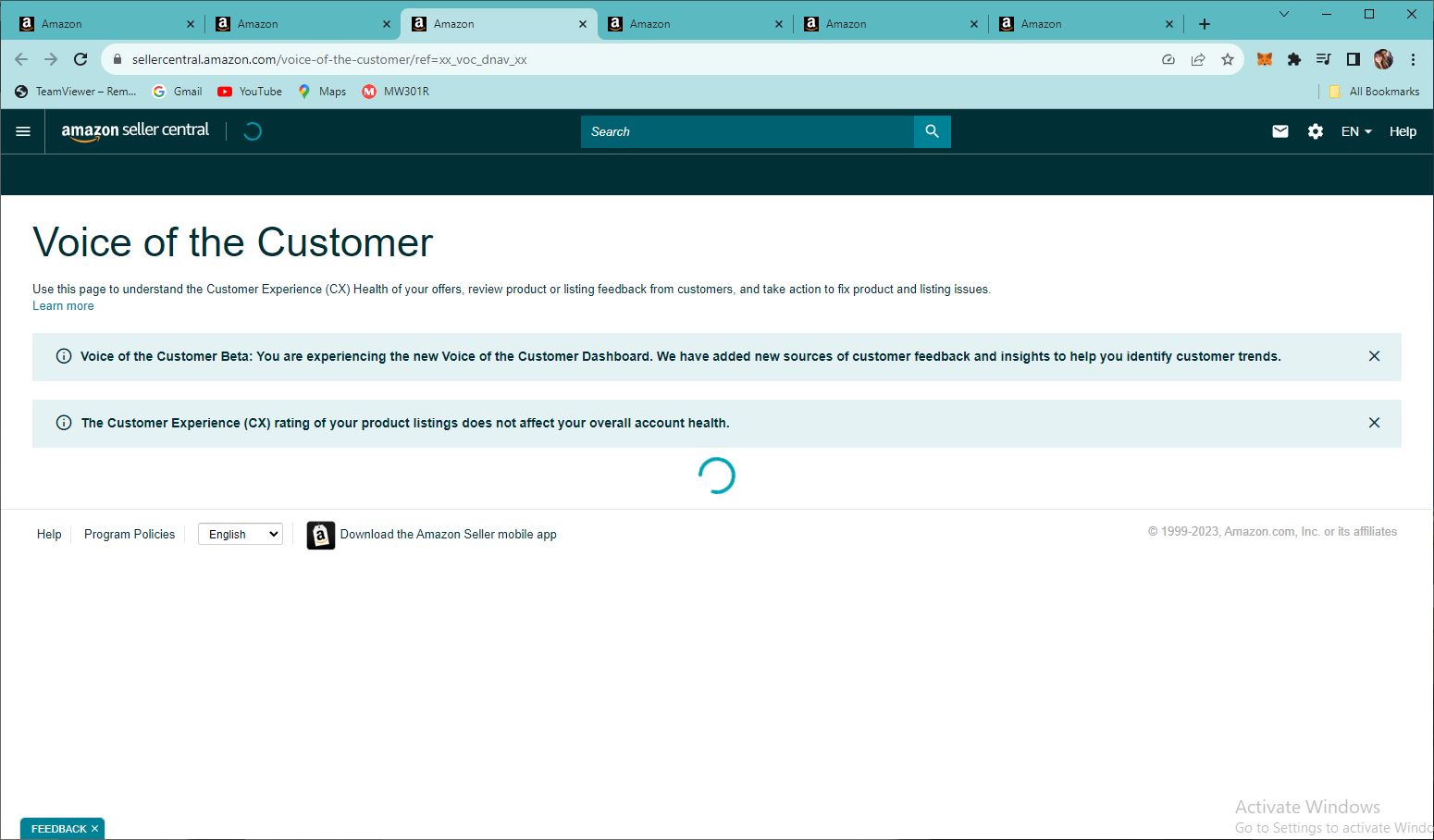This screenshot has height=840, width=1434.
Task: Go back to the previous page
Action: (x=21, y=59)
